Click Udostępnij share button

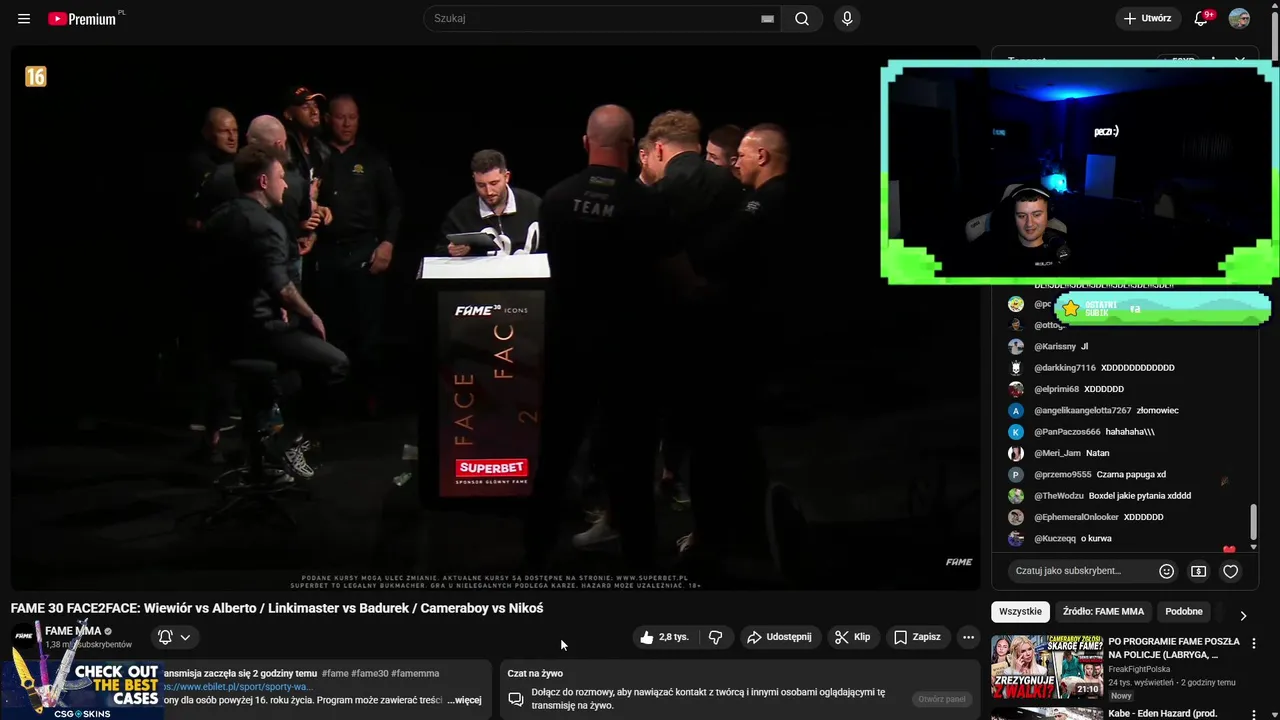780,637
